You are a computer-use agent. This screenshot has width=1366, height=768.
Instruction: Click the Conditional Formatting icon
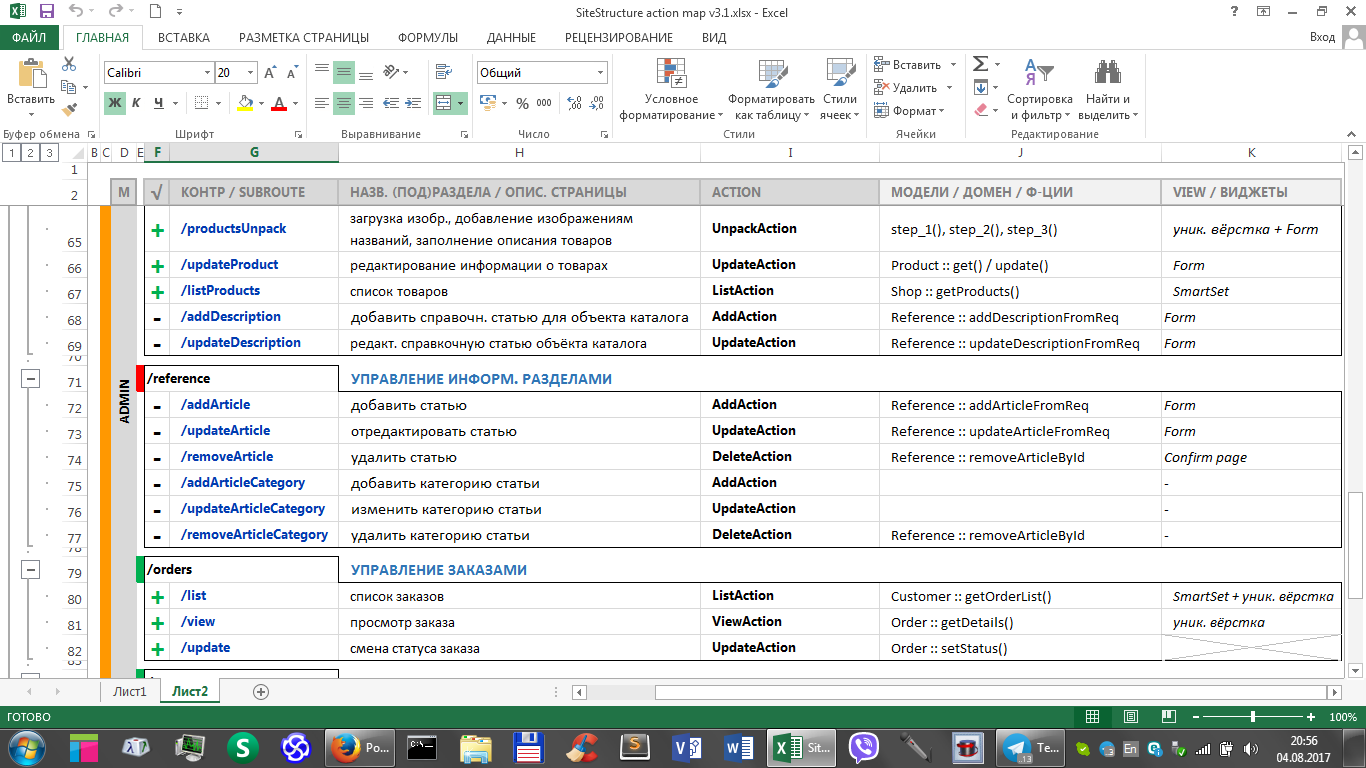(x=671, y=73)
